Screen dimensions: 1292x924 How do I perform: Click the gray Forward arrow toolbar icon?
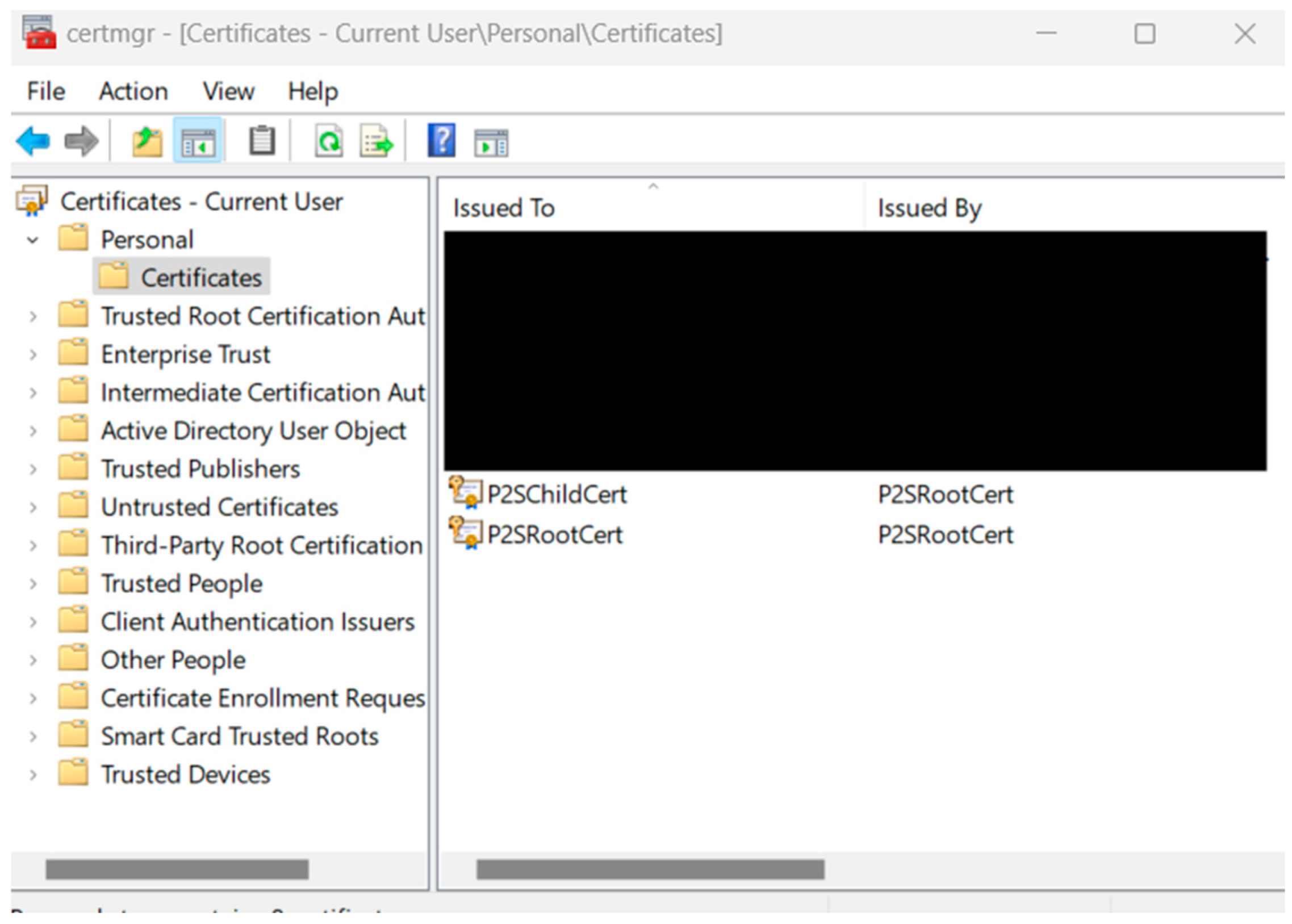(81, 141)
